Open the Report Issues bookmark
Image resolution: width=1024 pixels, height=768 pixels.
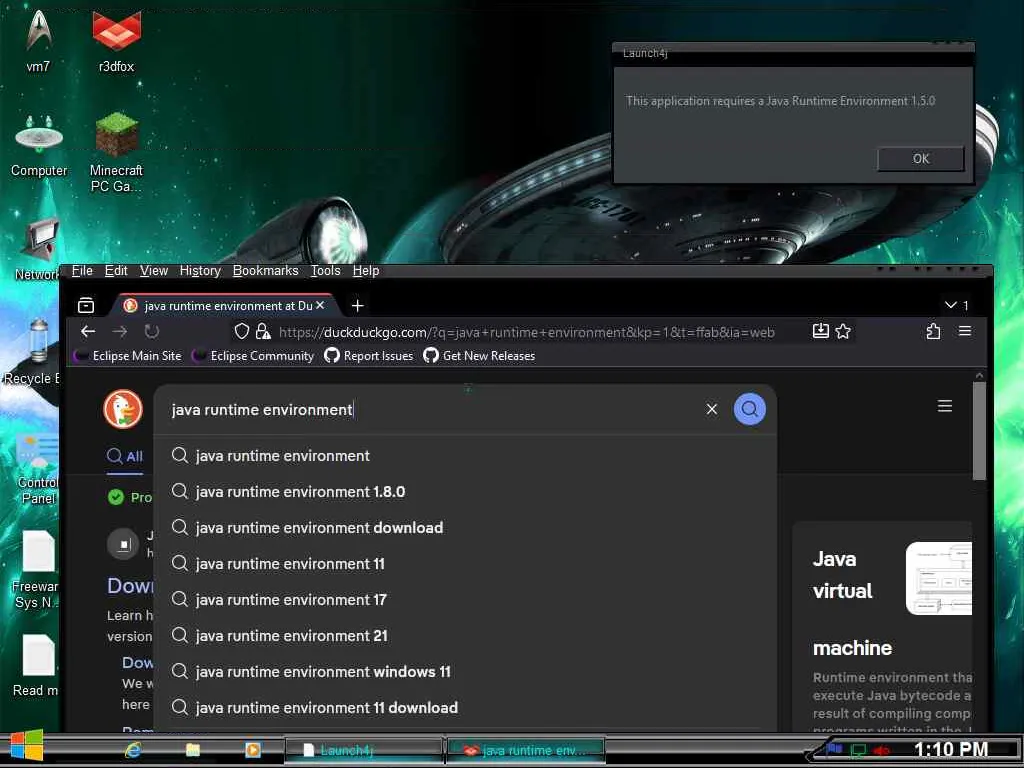pos(369,355)
